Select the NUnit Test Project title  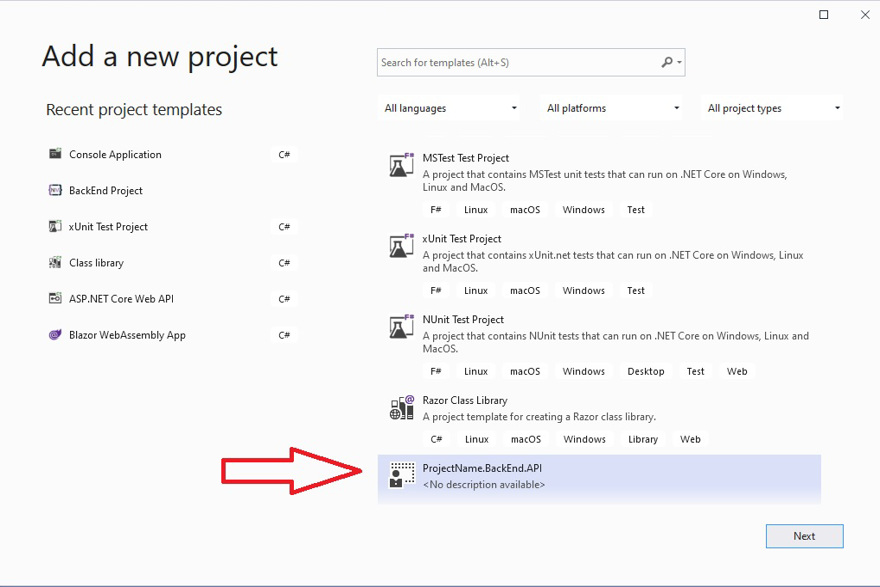463,319
